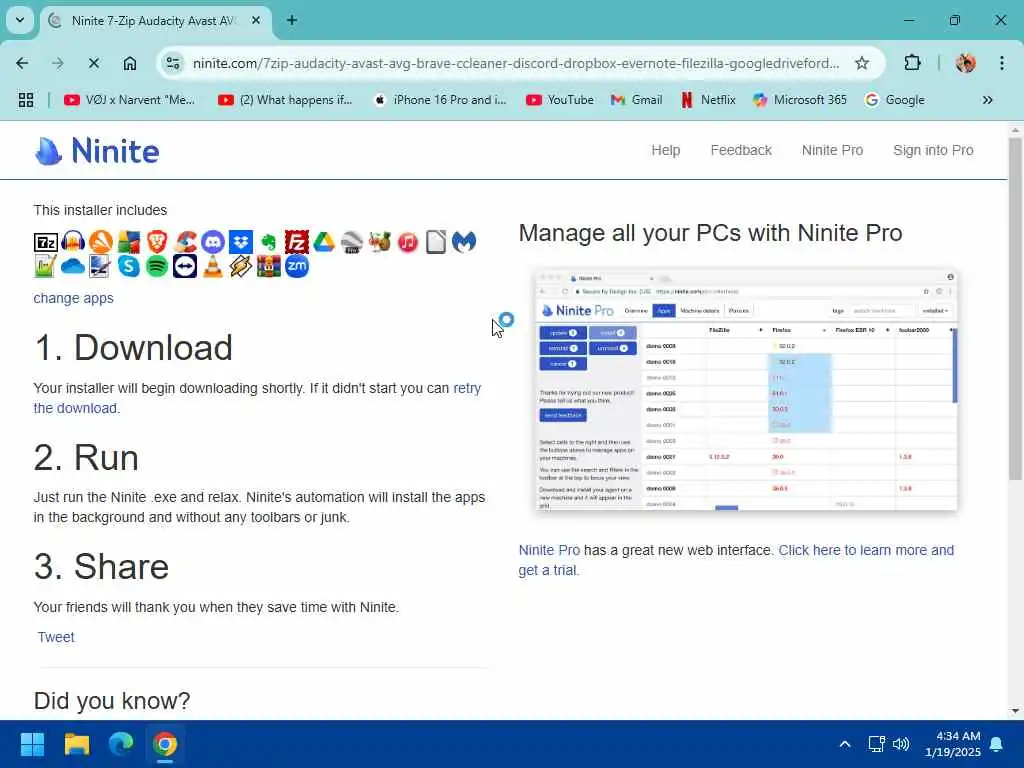The height and width of the screenshot is (768, 1024).
Task: Open the tab search dropdown arrow
Action: [20, 20]
